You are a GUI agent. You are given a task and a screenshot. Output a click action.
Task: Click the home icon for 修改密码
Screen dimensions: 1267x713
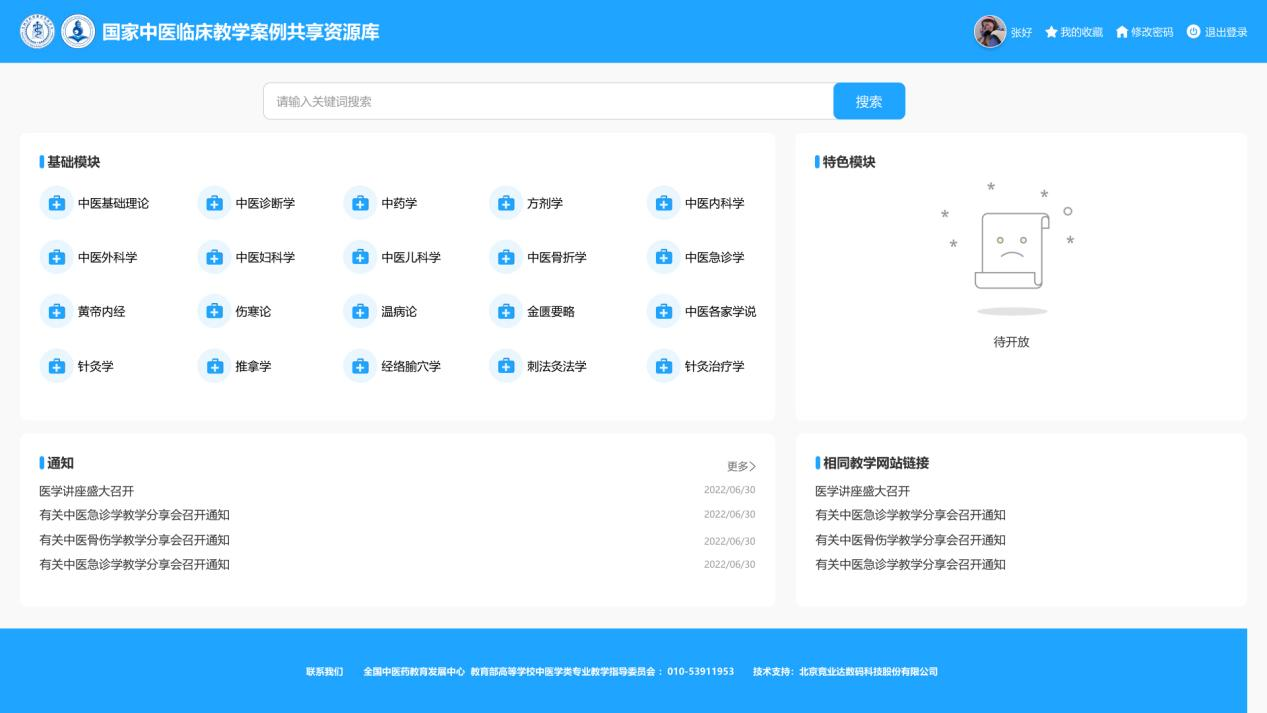pyautogui.click(x=1122, y=32)
